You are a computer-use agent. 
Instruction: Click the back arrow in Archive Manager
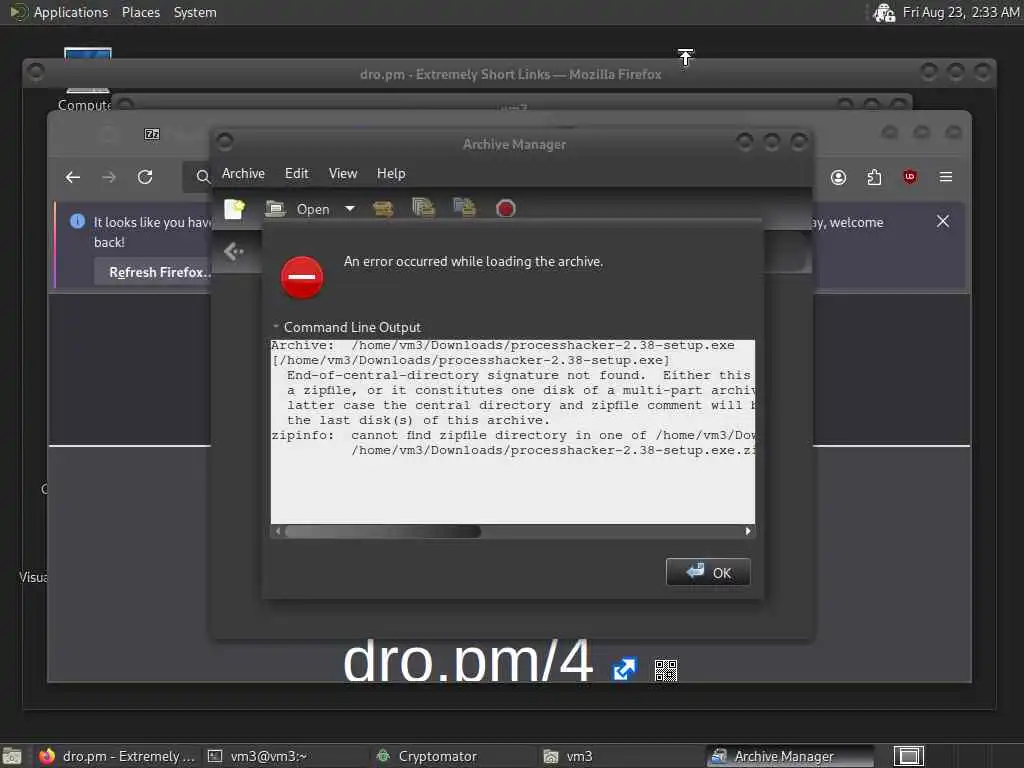point(233,251)
